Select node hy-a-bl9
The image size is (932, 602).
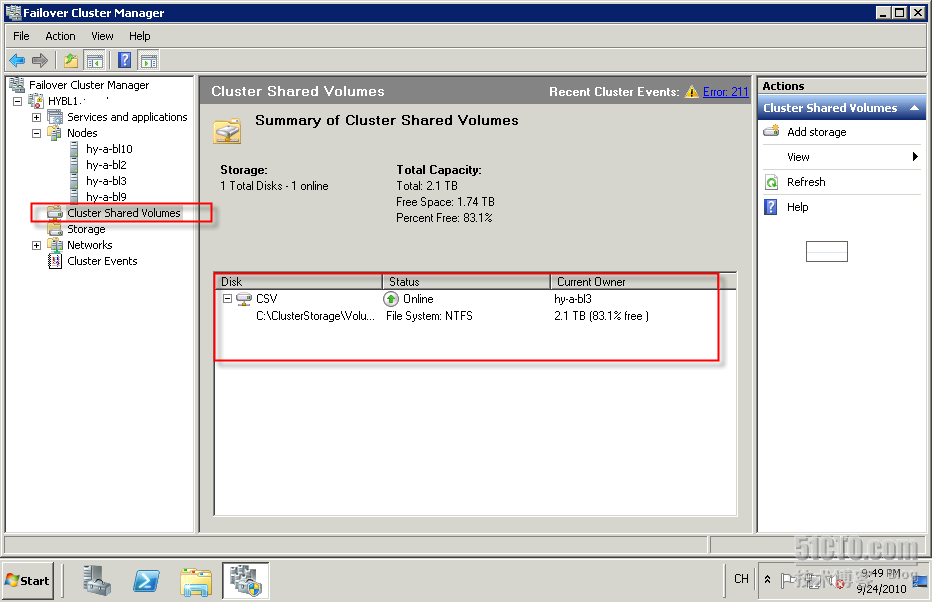(x=106, y=197)
